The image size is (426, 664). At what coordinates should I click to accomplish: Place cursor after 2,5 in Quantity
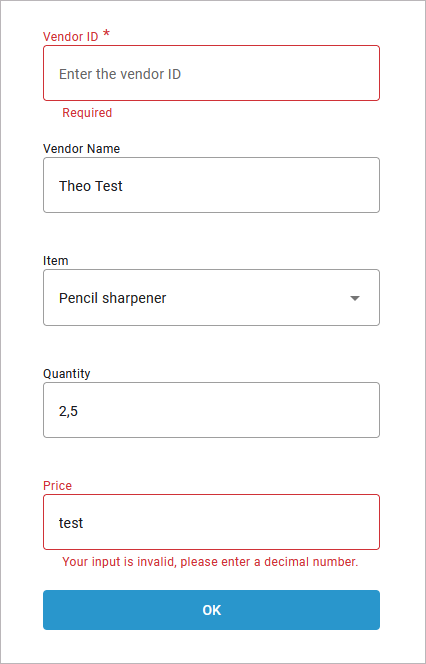(x=79, y=411)
